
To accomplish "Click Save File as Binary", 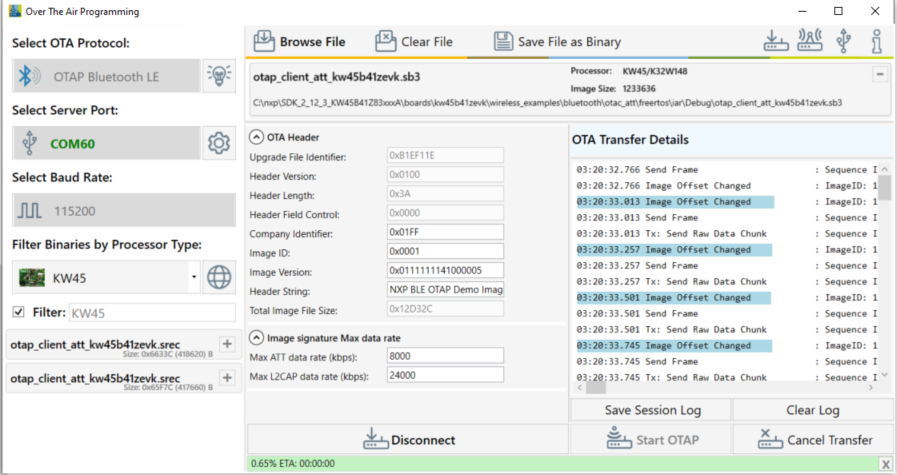I will tap(557, 42).
